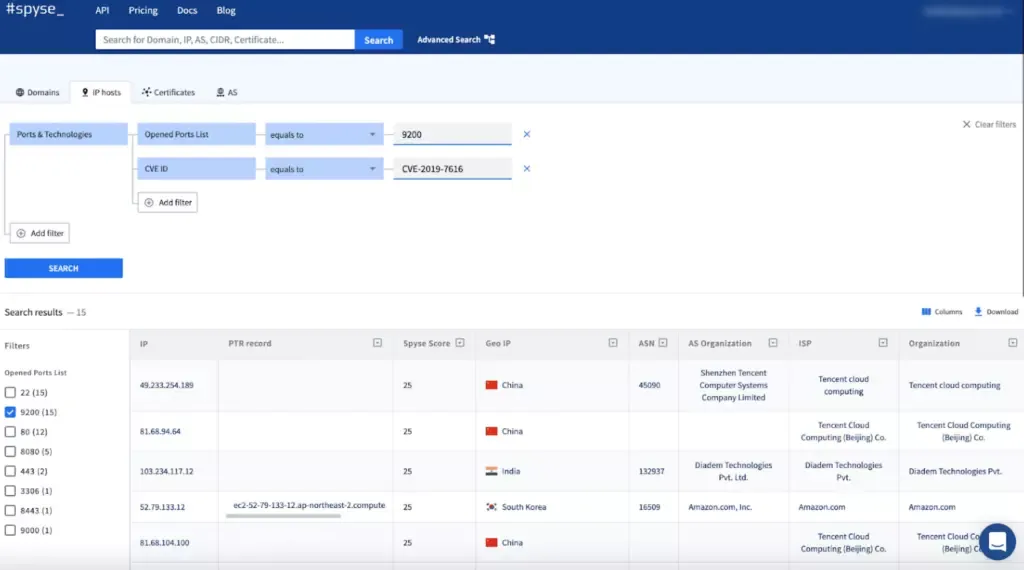Switch to the AS tab
Viewport: 1024px width, 570px height.
pyautogui.click(x=227, y=92)
